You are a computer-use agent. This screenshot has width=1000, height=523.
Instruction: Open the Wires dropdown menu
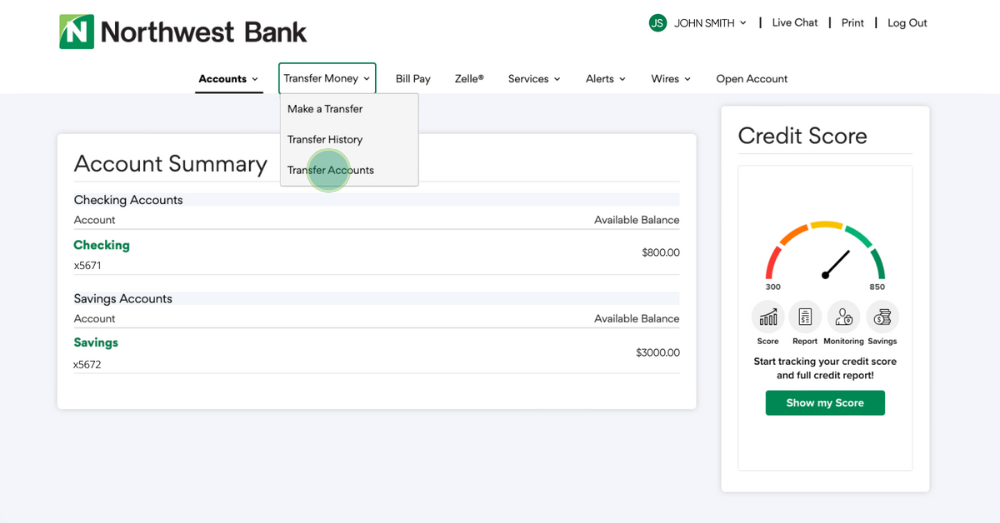pos(670,79)
